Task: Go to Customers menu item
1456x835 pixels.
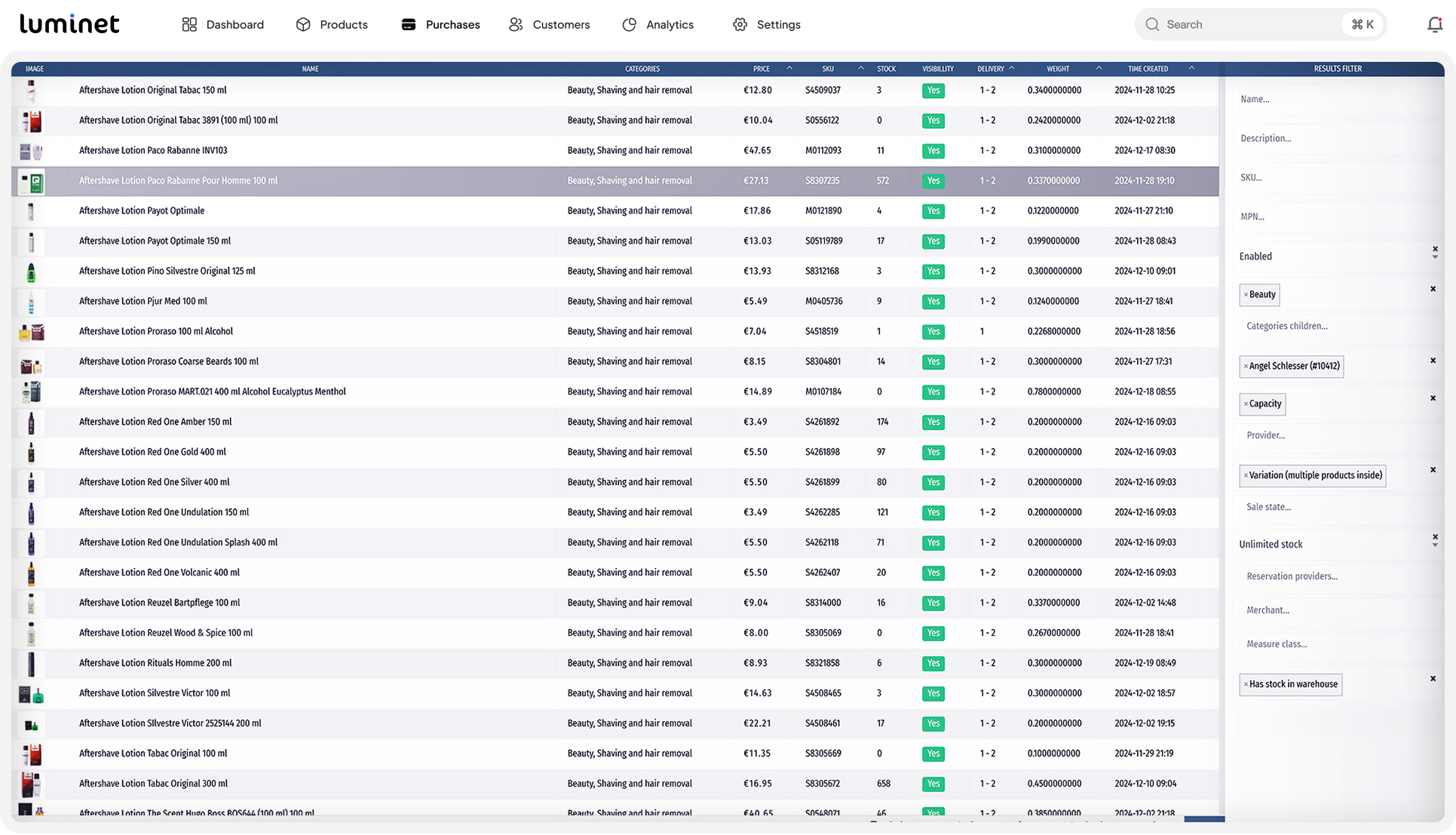Action: click(x=560, y=25)
